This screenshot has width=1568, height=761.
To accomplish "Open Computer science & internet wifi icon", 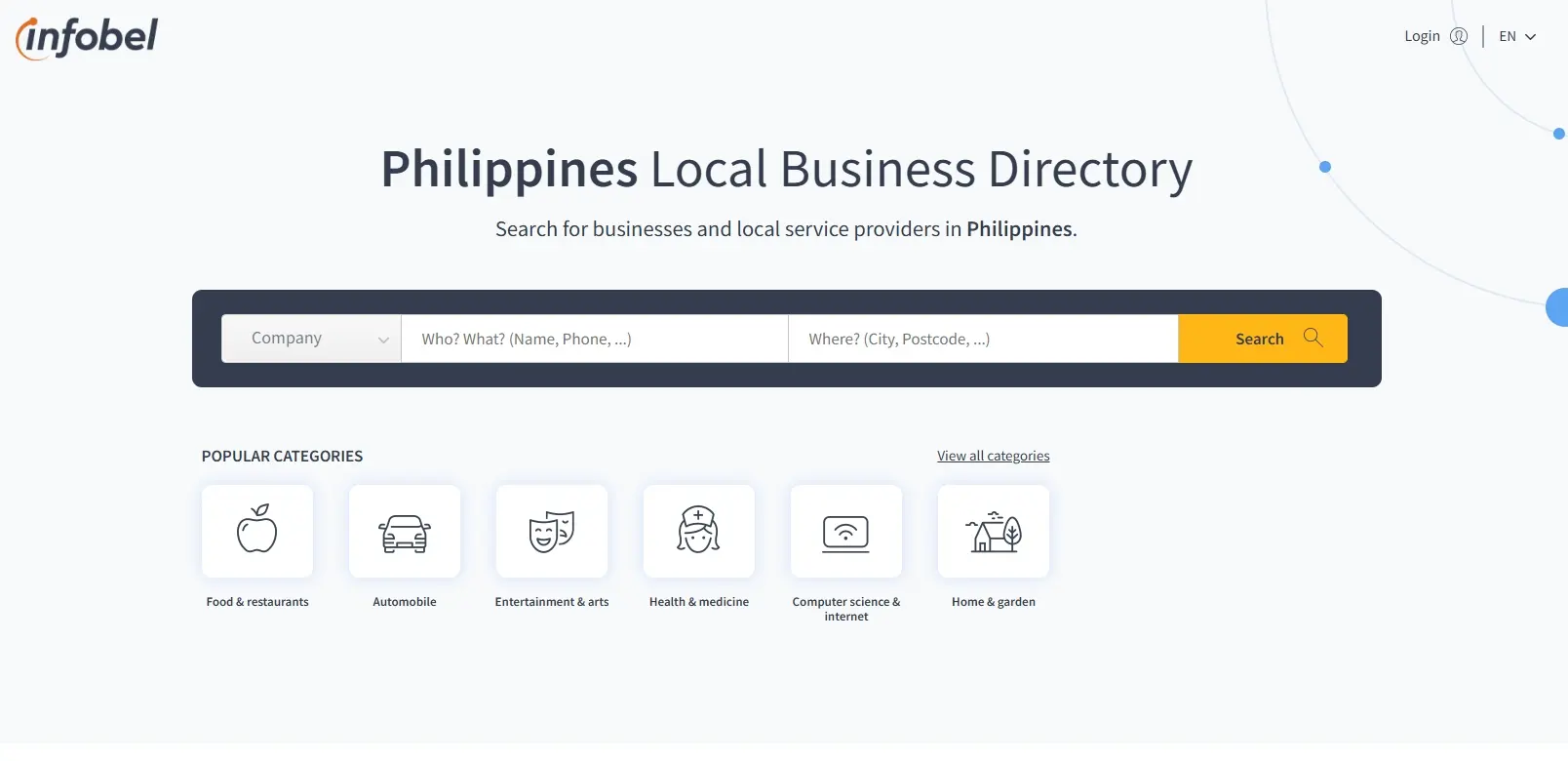I will [846, 531].
